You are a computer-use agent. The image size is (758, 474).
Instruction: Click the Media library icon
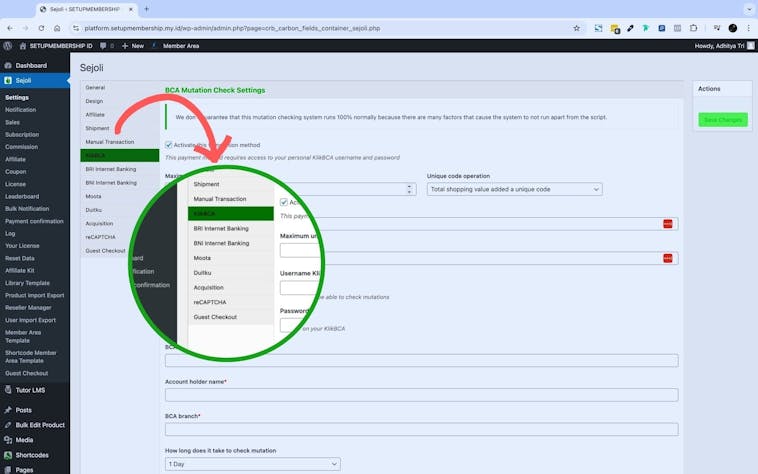[8, 439]
